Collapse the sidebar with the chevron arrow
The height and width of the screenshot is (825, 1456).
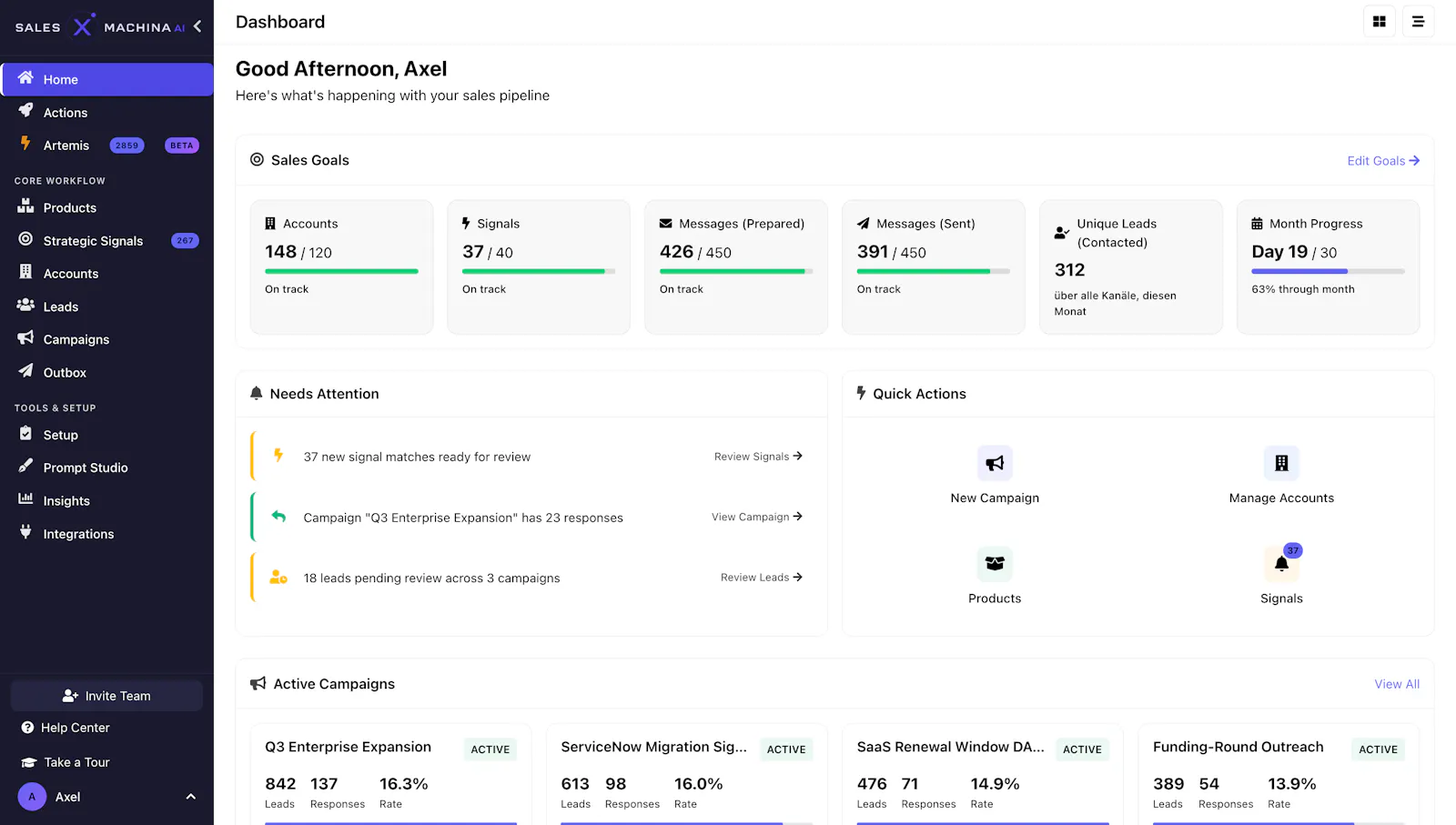click(x=197, y=26)
